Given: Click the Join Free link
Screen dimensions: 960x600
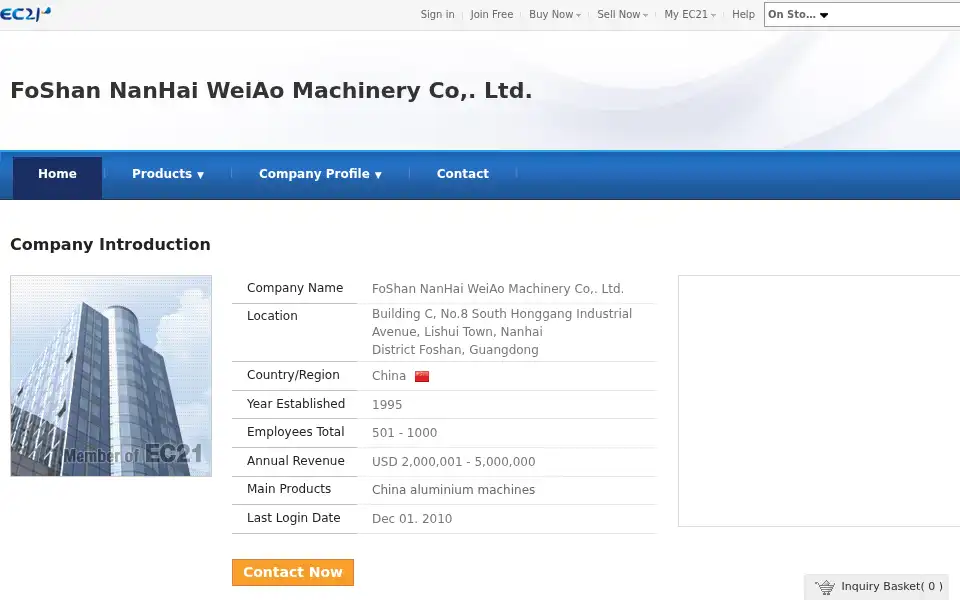Looking at the screenshot, I should point(492,14).
